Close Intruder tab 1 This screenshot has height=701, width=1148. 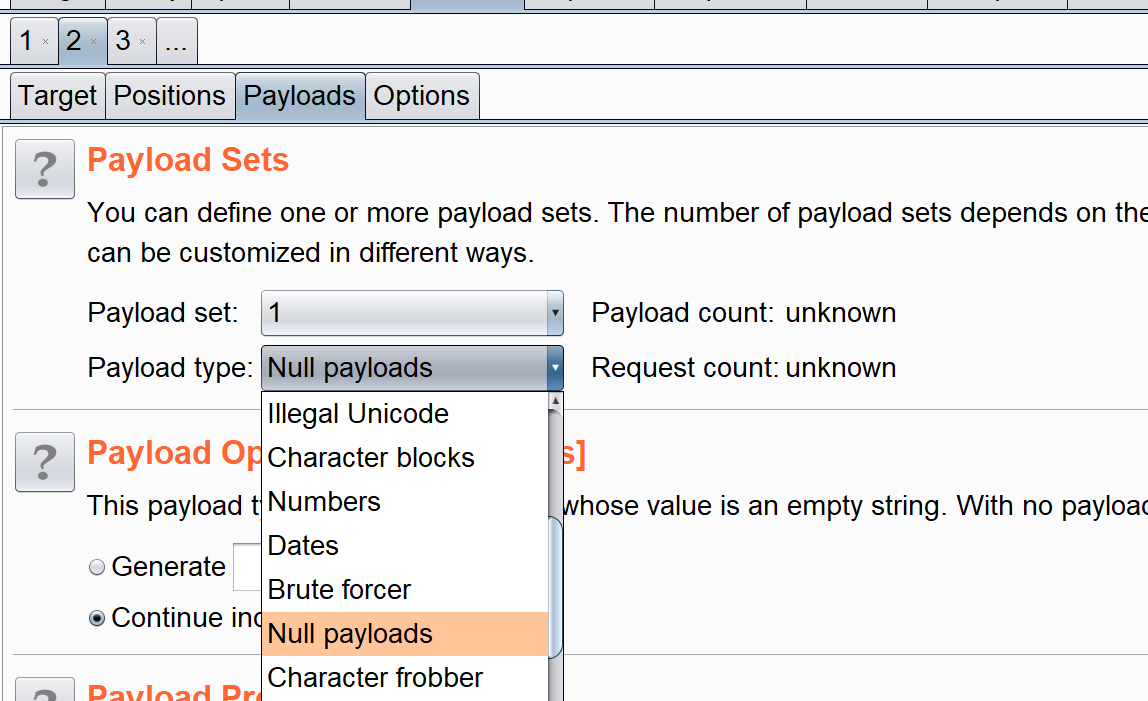[45, 42]
